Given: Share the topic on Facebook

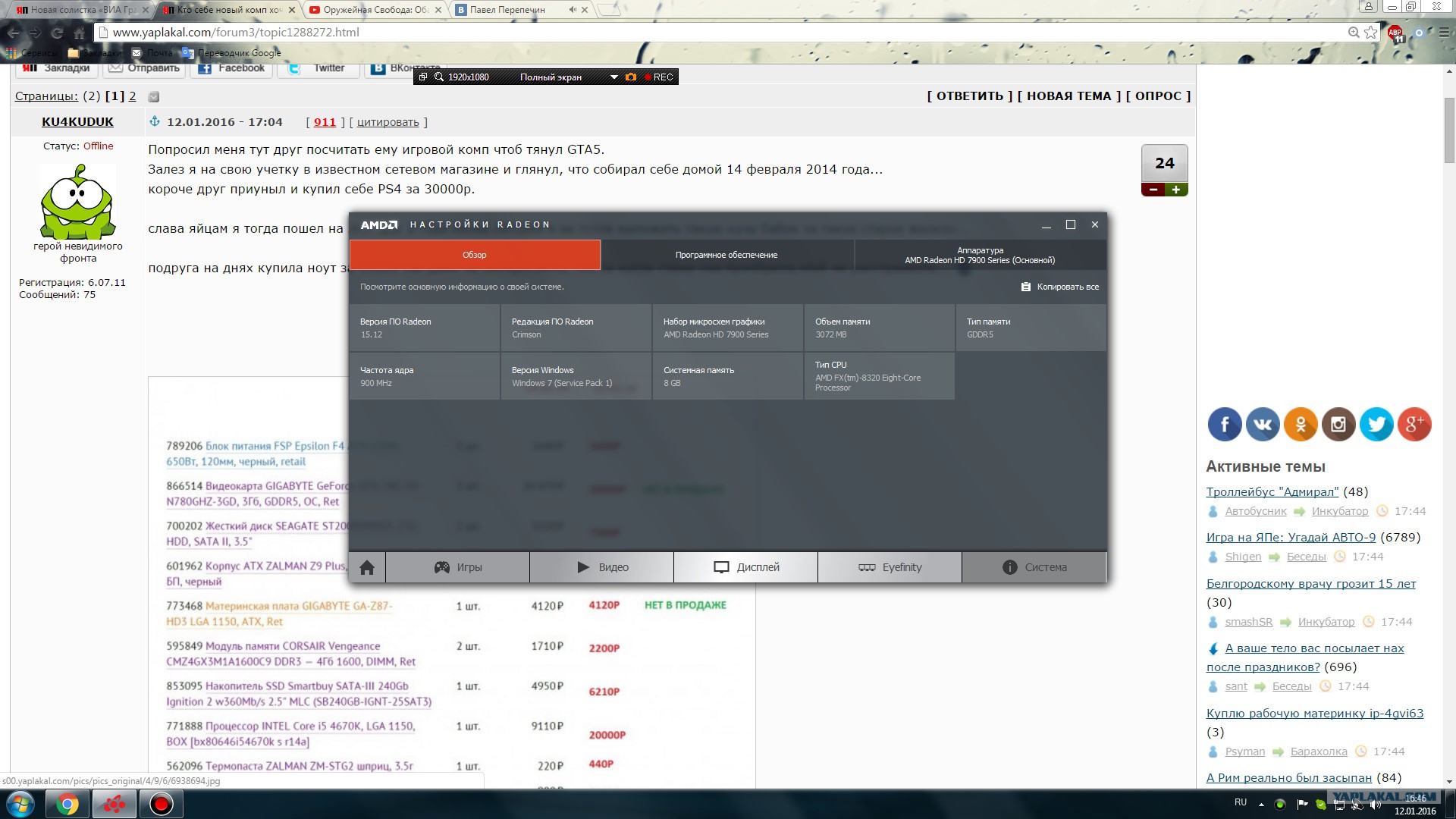Looking at the screenshot, I should (x=232, y=68).
